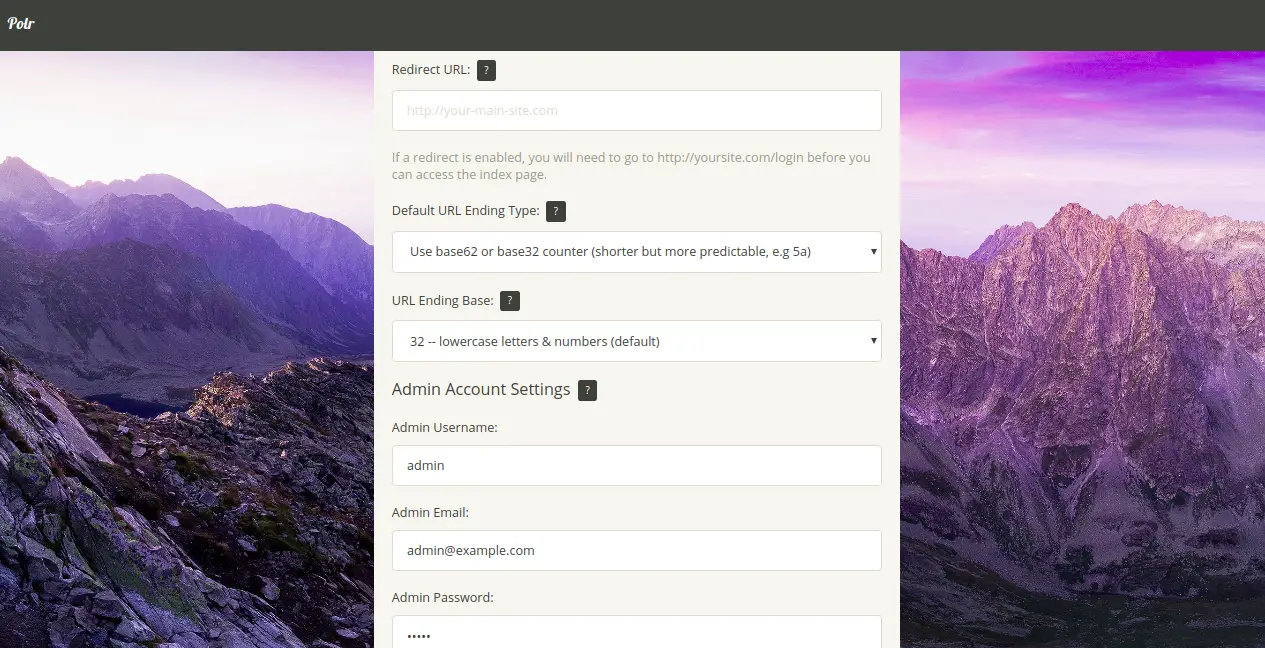Click the 'Admin Email:' label
This screenshot has width=1265, height=648.
pyautogui.click(x=430, y=512)
